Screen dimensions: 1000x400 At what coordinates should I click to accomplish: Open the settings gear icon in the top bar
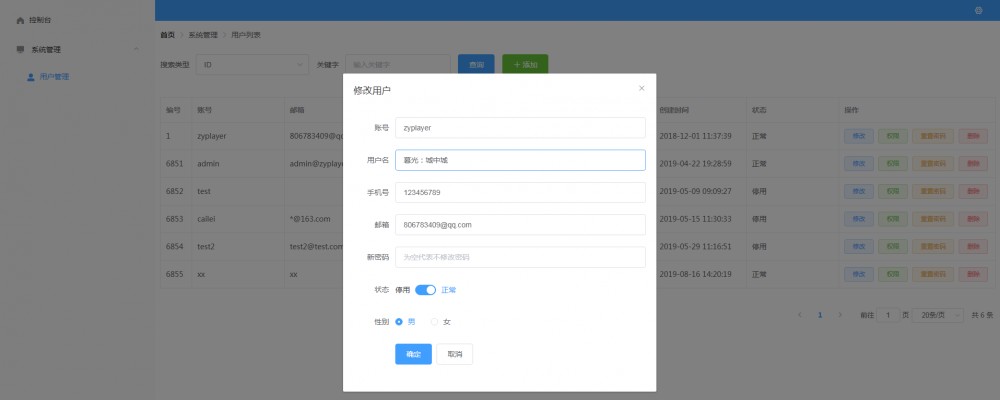[x=978, y=10]
